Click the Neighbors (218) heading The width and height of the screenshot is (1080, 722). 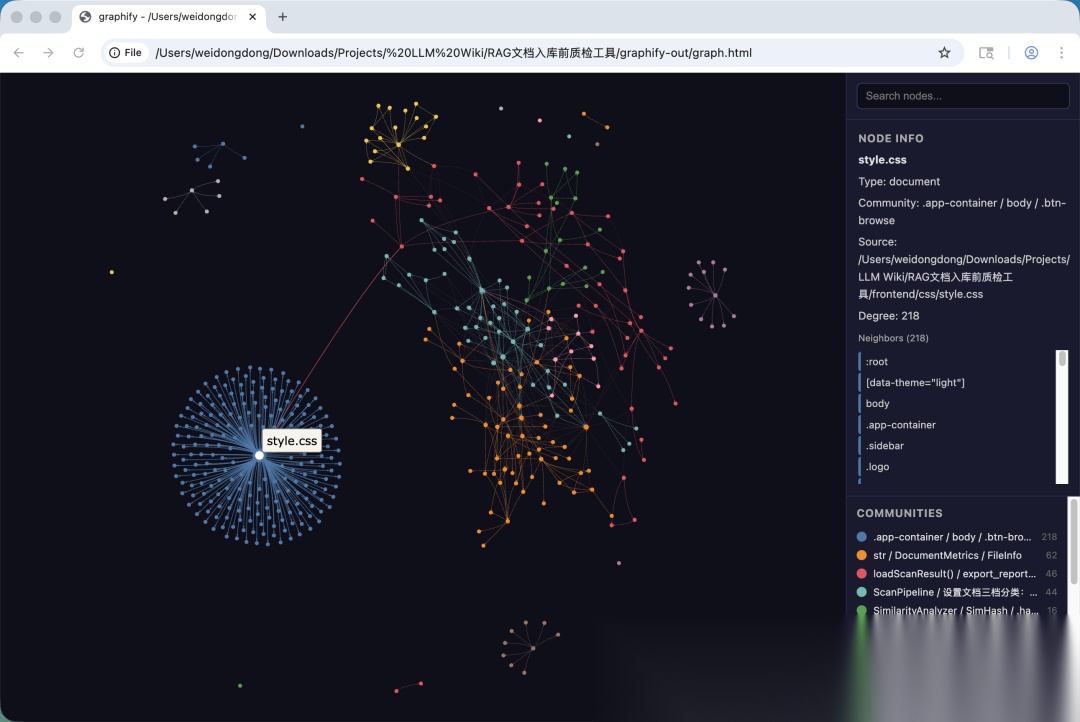[893, 338]
